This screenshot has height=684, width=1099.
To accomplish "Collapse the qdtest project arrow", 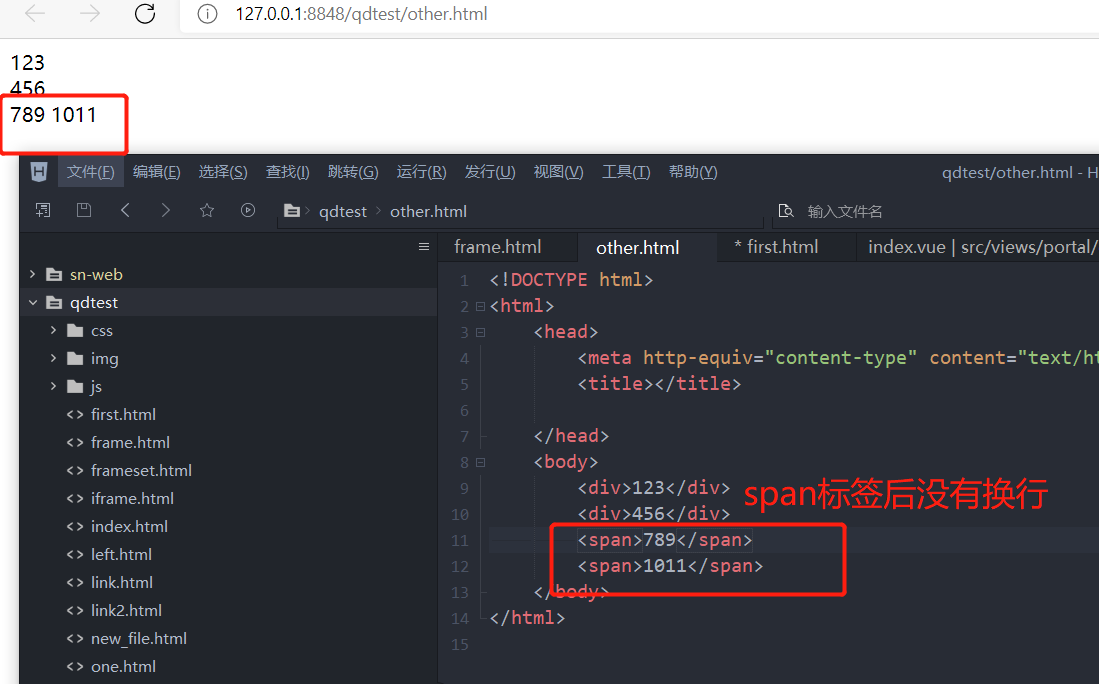I will click(32, 302).
